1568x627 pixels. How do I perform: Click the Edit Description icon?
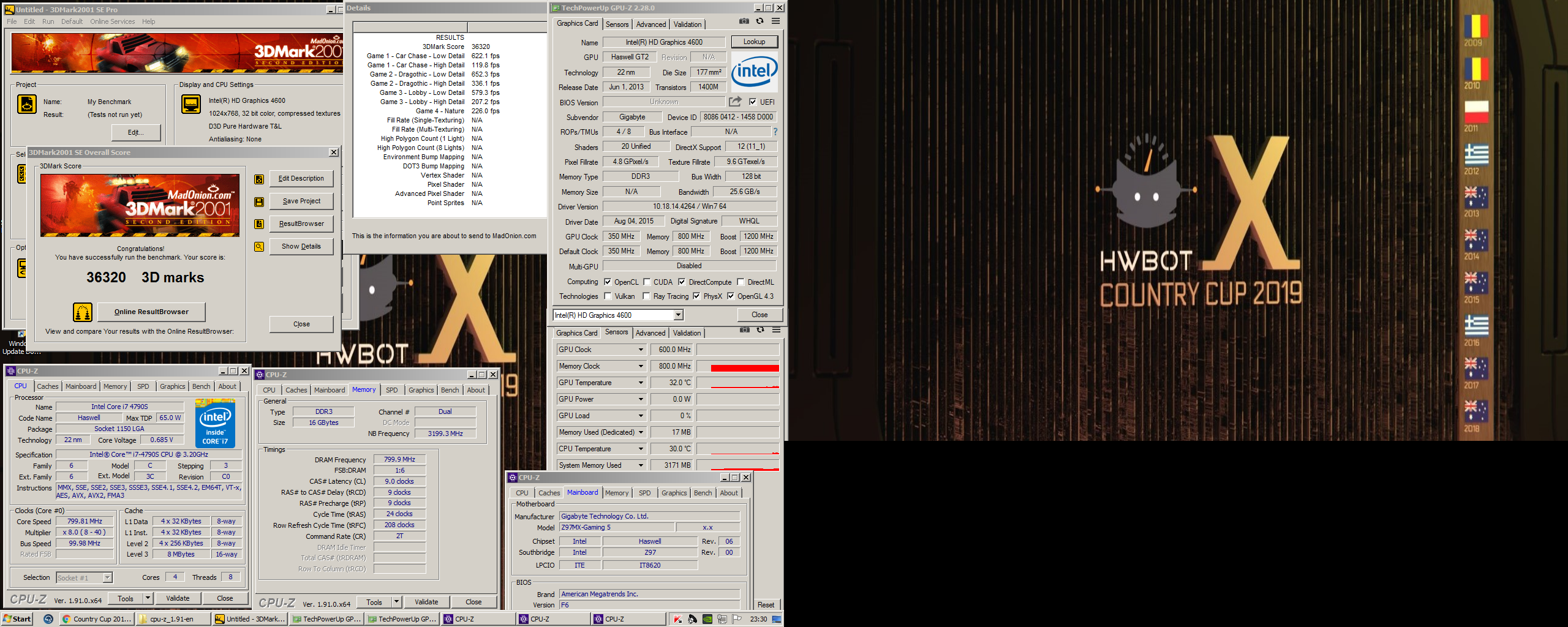coord(259,179)
